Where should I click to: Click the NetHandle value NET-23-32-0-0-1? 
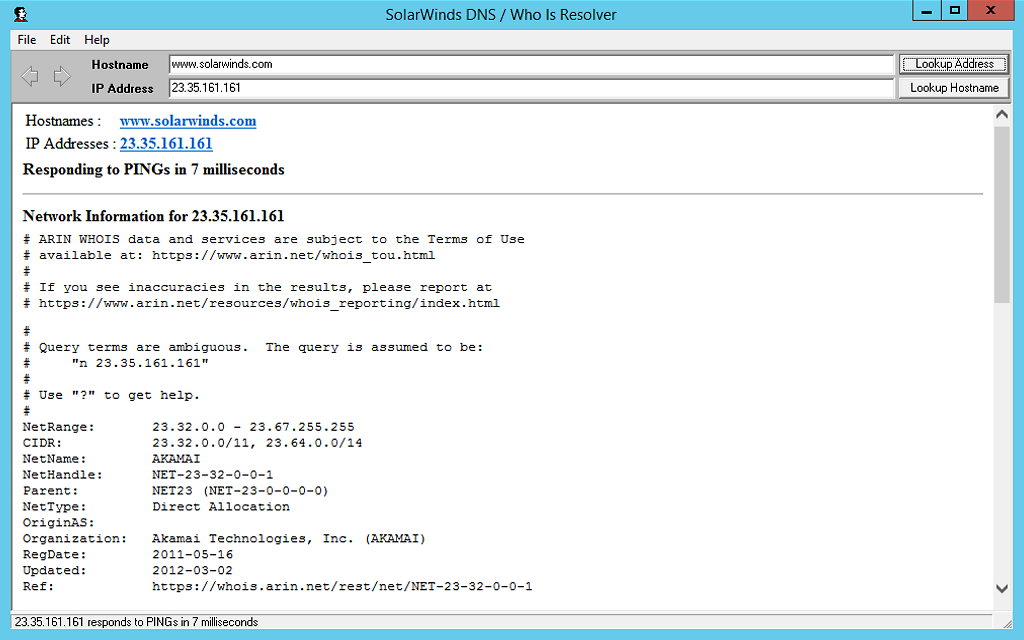pyautogui.click(x=213, y=475)
